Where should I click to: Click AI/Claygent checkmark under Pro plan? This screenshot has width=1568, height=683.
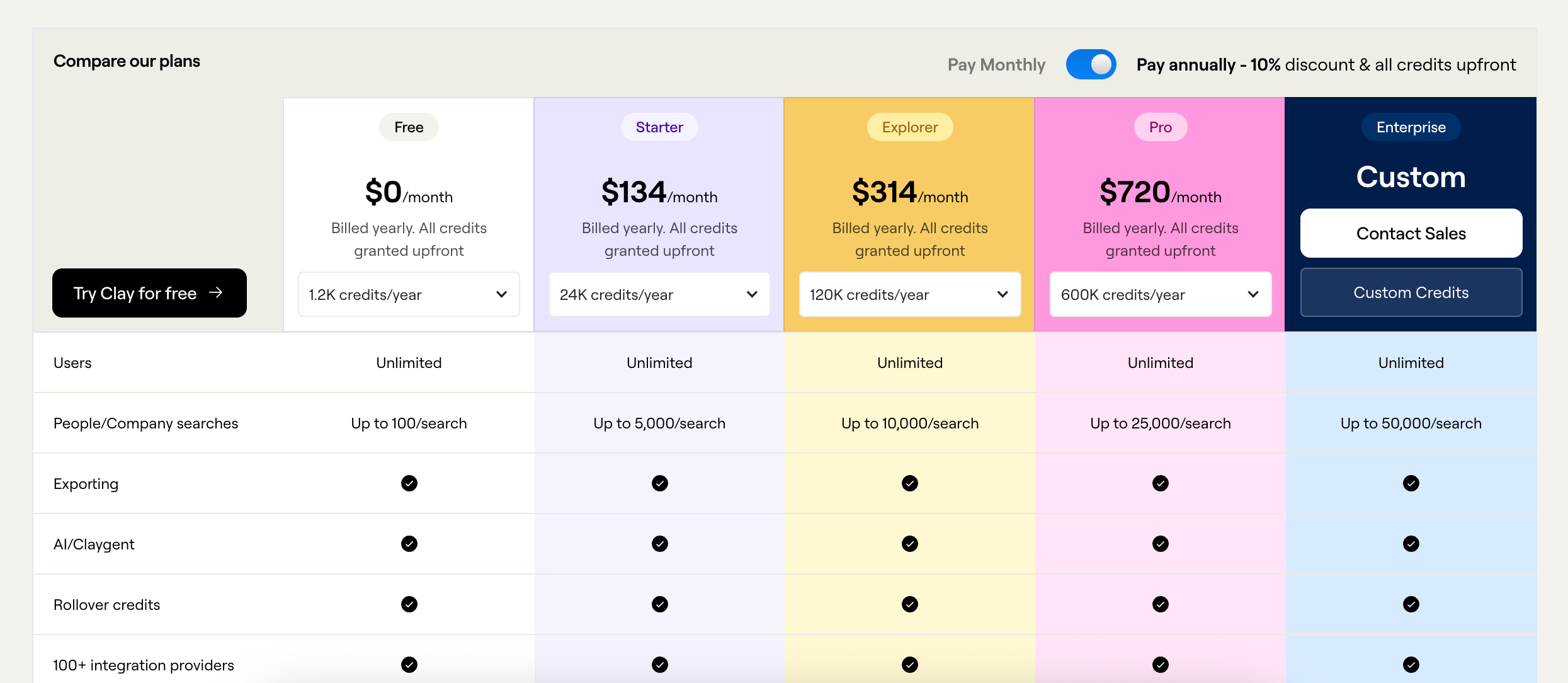tap(1161, 544)
